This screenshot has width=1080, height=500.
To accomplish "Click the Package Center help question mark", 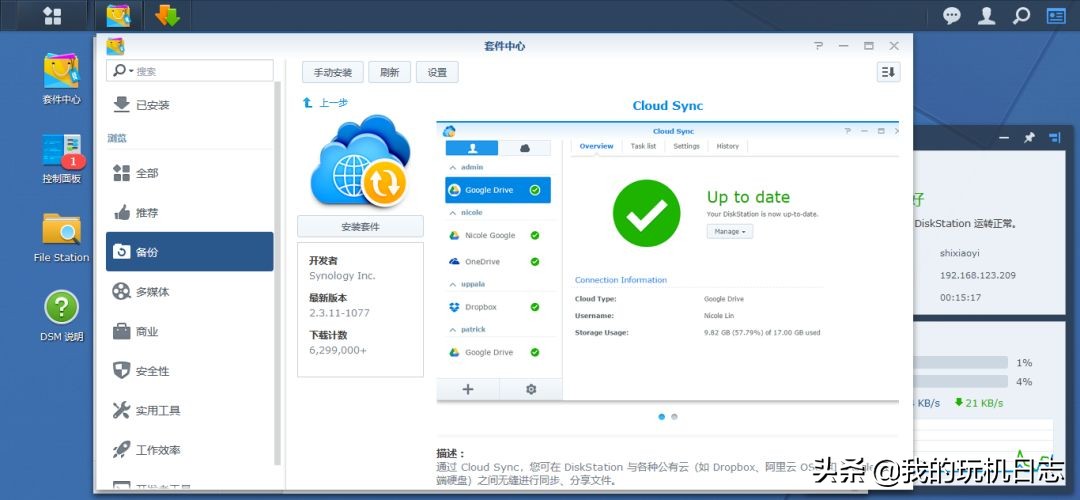I will [818, 46].
